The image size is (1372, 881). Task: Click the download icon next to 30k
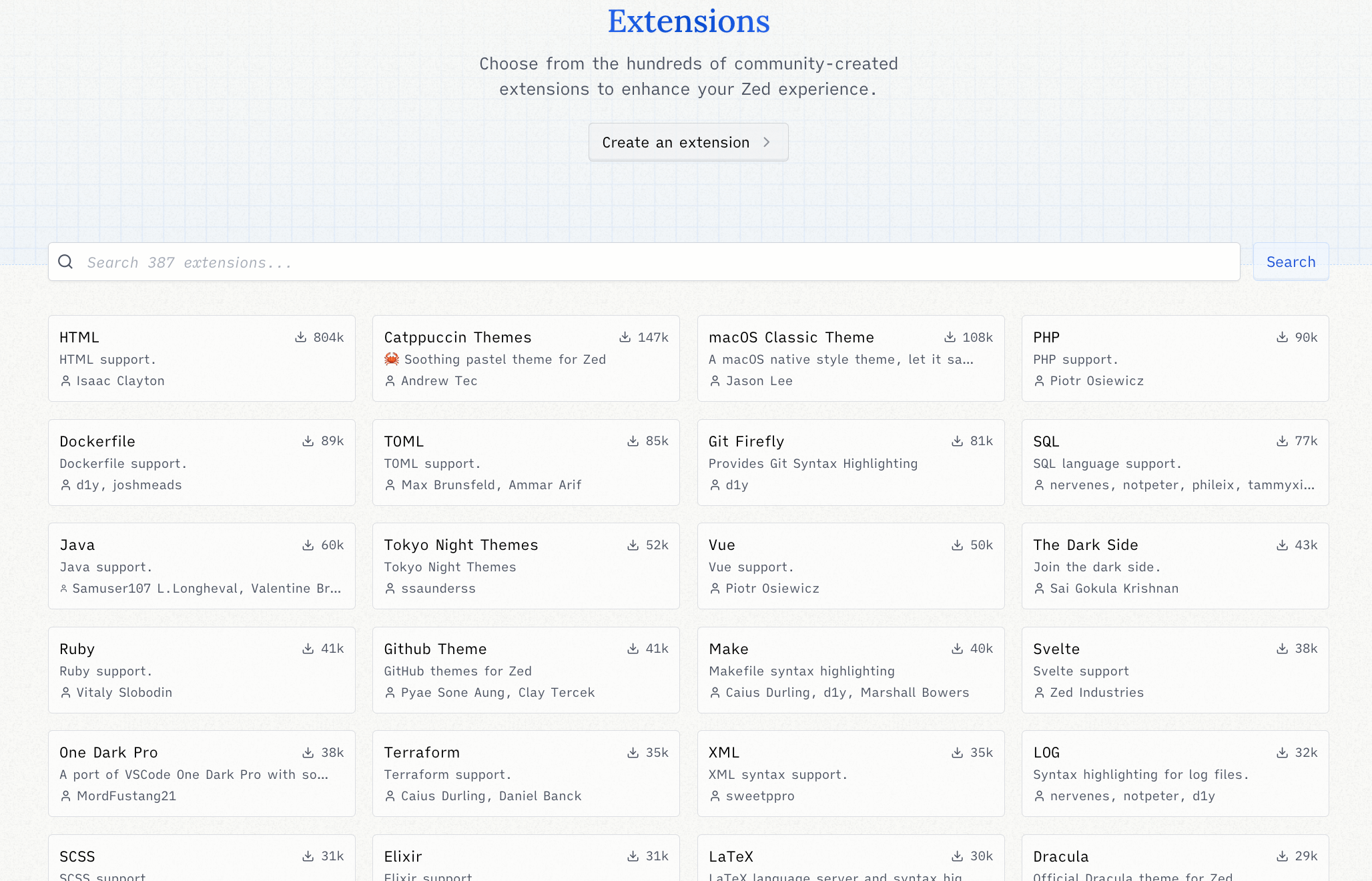[958, 856]
